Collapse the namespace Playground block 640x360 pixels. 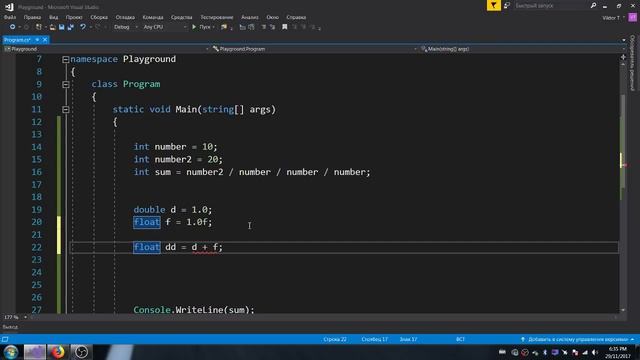(65, 60)
